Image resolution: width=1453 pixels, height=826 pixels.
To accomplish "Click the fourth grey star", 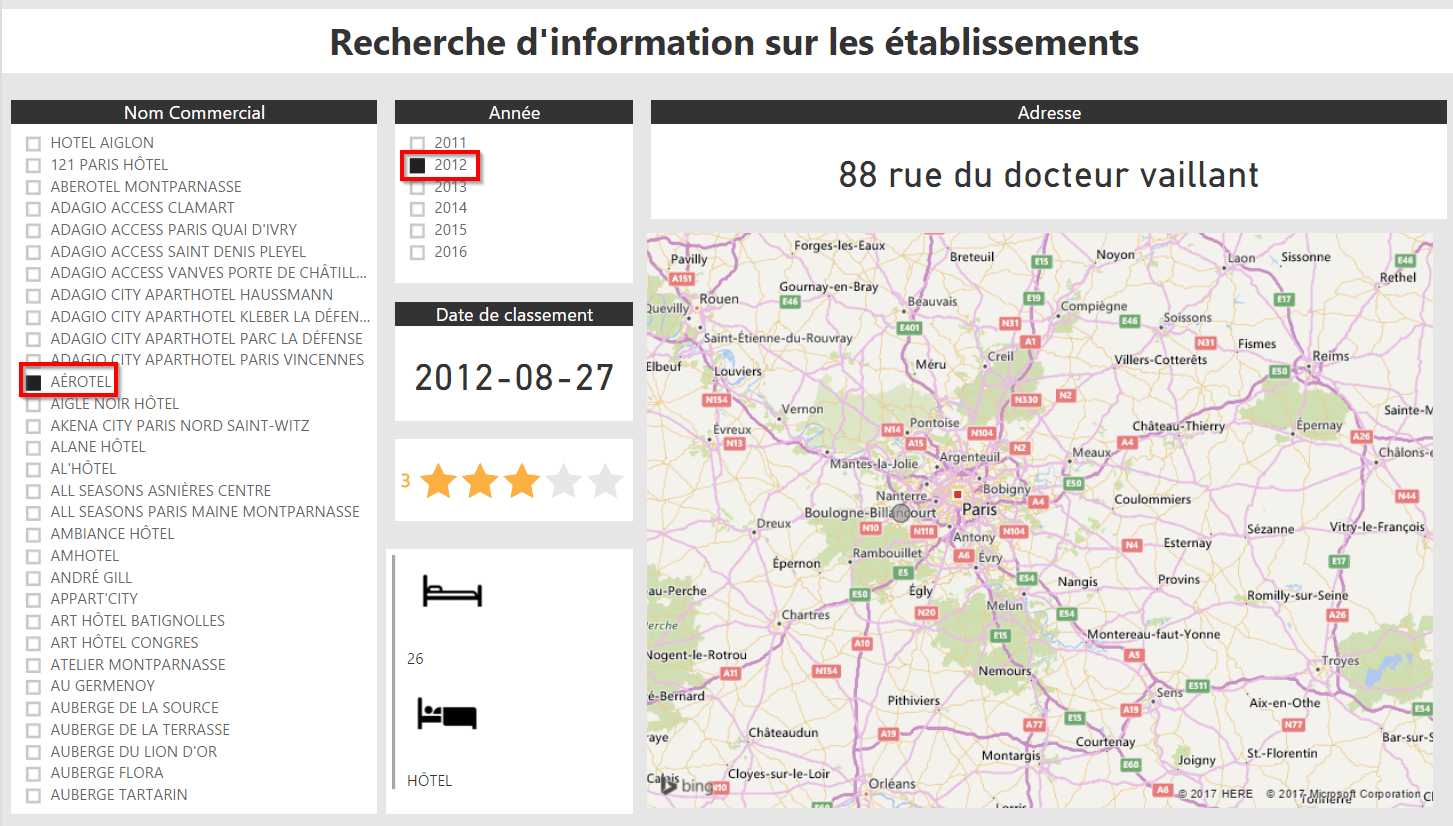I will [x=563, y=481].
